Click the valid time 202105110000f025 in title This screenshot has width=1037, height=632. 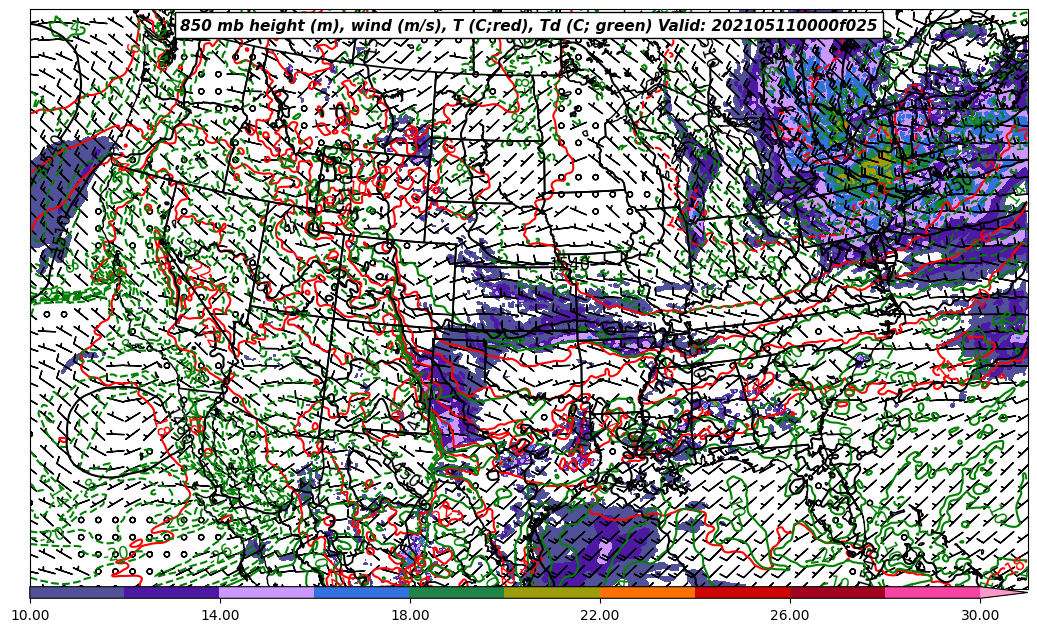[x=789, y=26]
